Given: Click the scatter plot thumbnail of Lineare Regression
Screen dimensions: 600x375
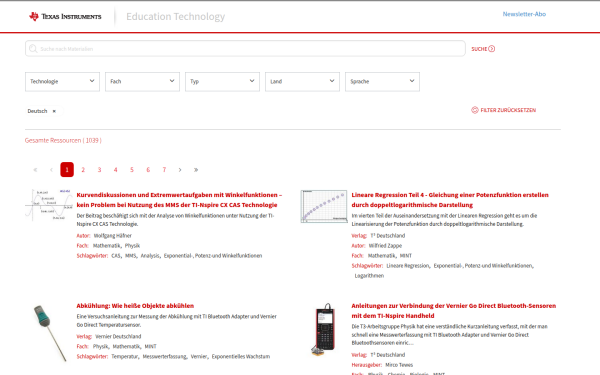Looking at the screenshot, I should [324, 206].
